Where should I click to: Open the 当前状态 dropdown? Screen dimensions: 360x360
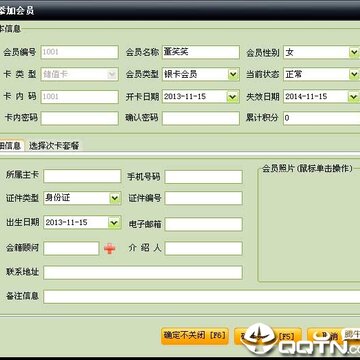[x=354, y=74]
